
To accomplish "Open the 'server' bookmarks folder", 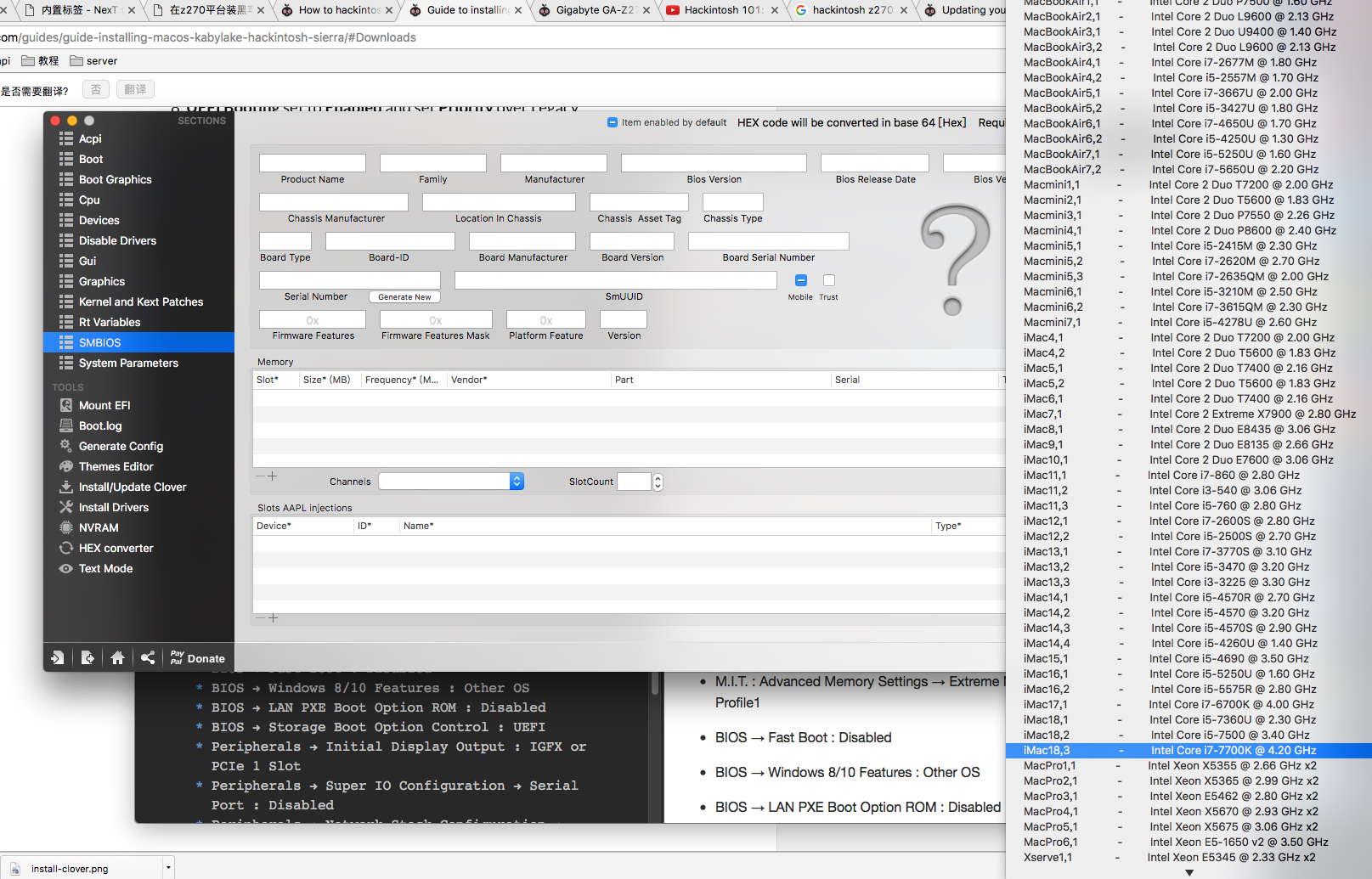I will click(x=93, y=61).
